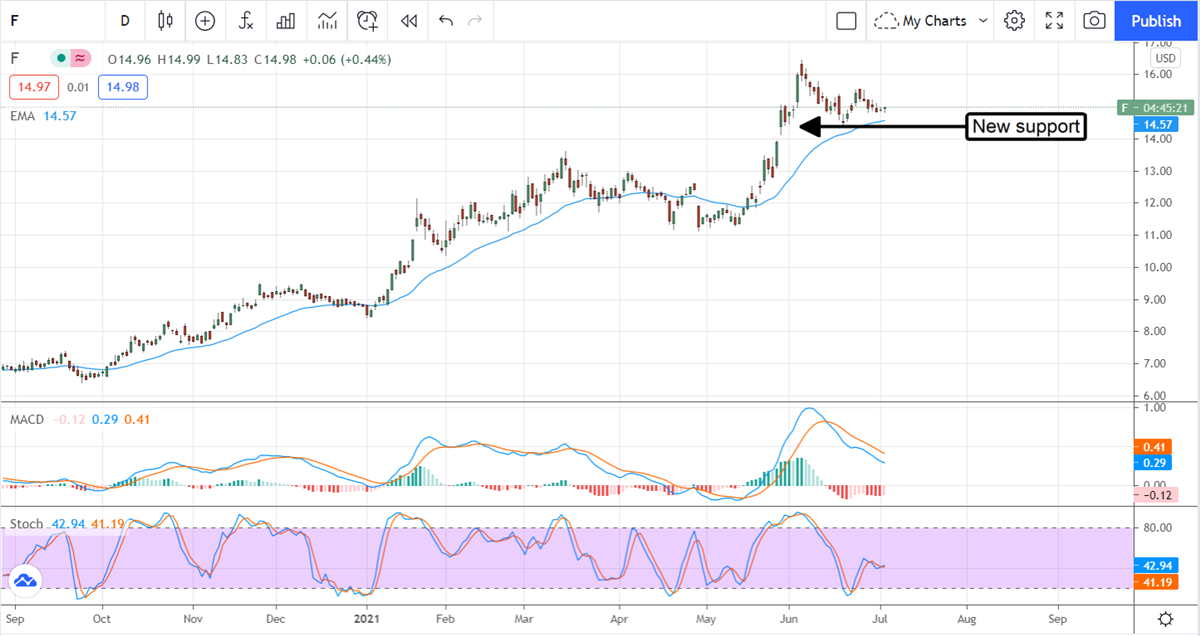Enter fullscreen mode

(1054, 20)
